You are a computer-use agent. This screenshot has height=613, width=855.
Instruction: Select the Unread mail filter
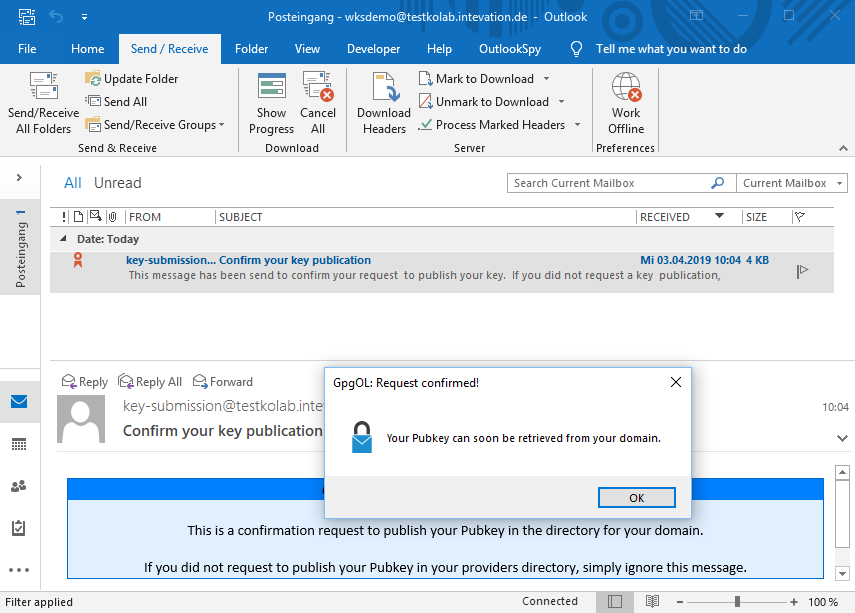[117, 183]
